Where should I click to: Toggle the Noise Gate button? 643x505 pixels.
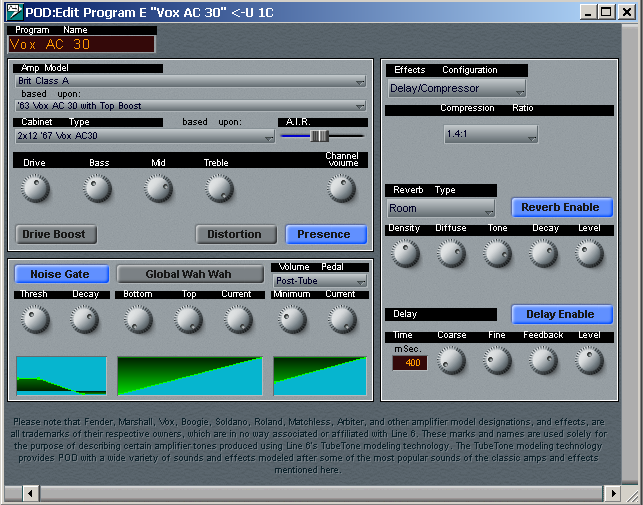click(x=60, y=274)
